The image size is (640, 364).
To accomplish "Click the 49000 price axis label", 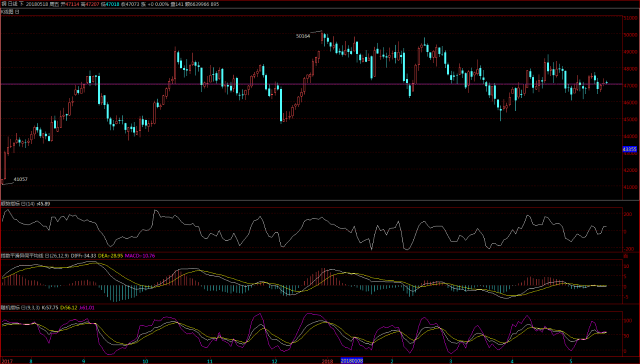I will pos(630,52).
